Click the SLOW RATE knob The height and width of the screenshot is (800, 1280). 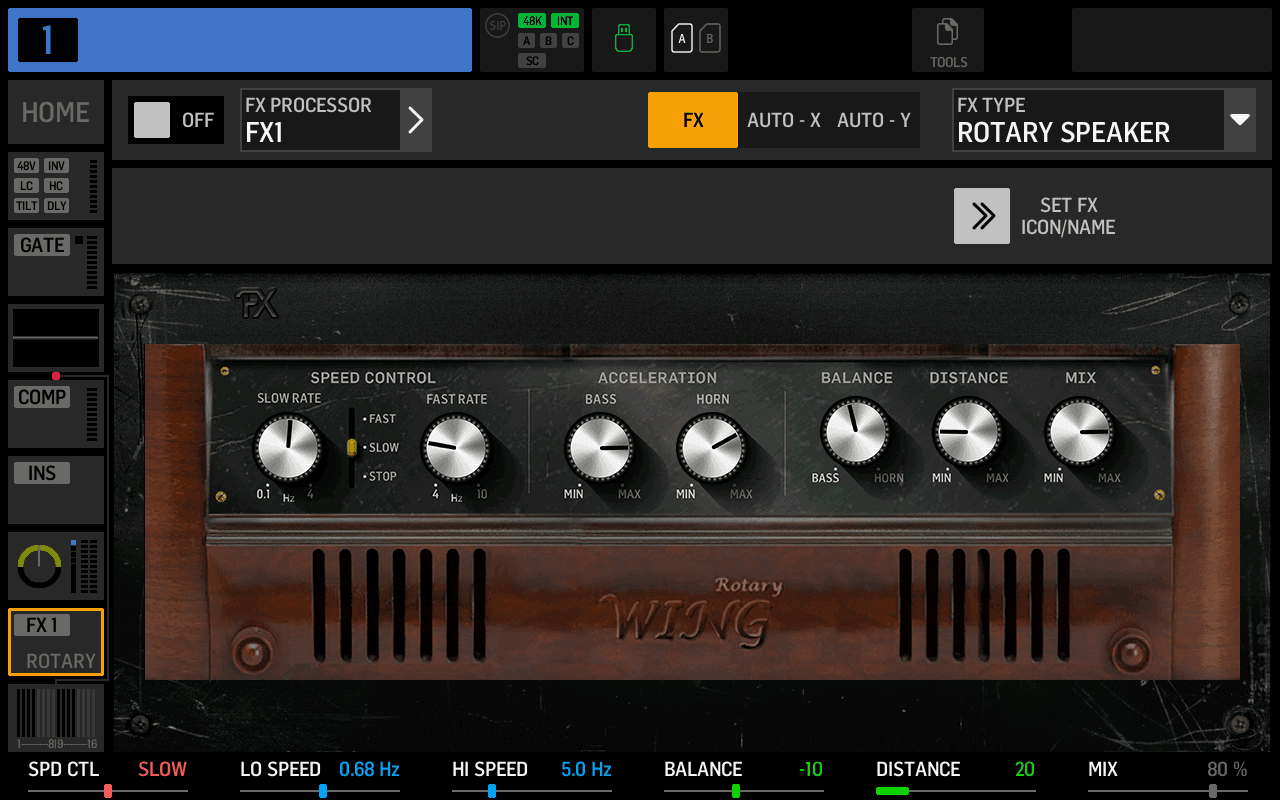(288, 448)
